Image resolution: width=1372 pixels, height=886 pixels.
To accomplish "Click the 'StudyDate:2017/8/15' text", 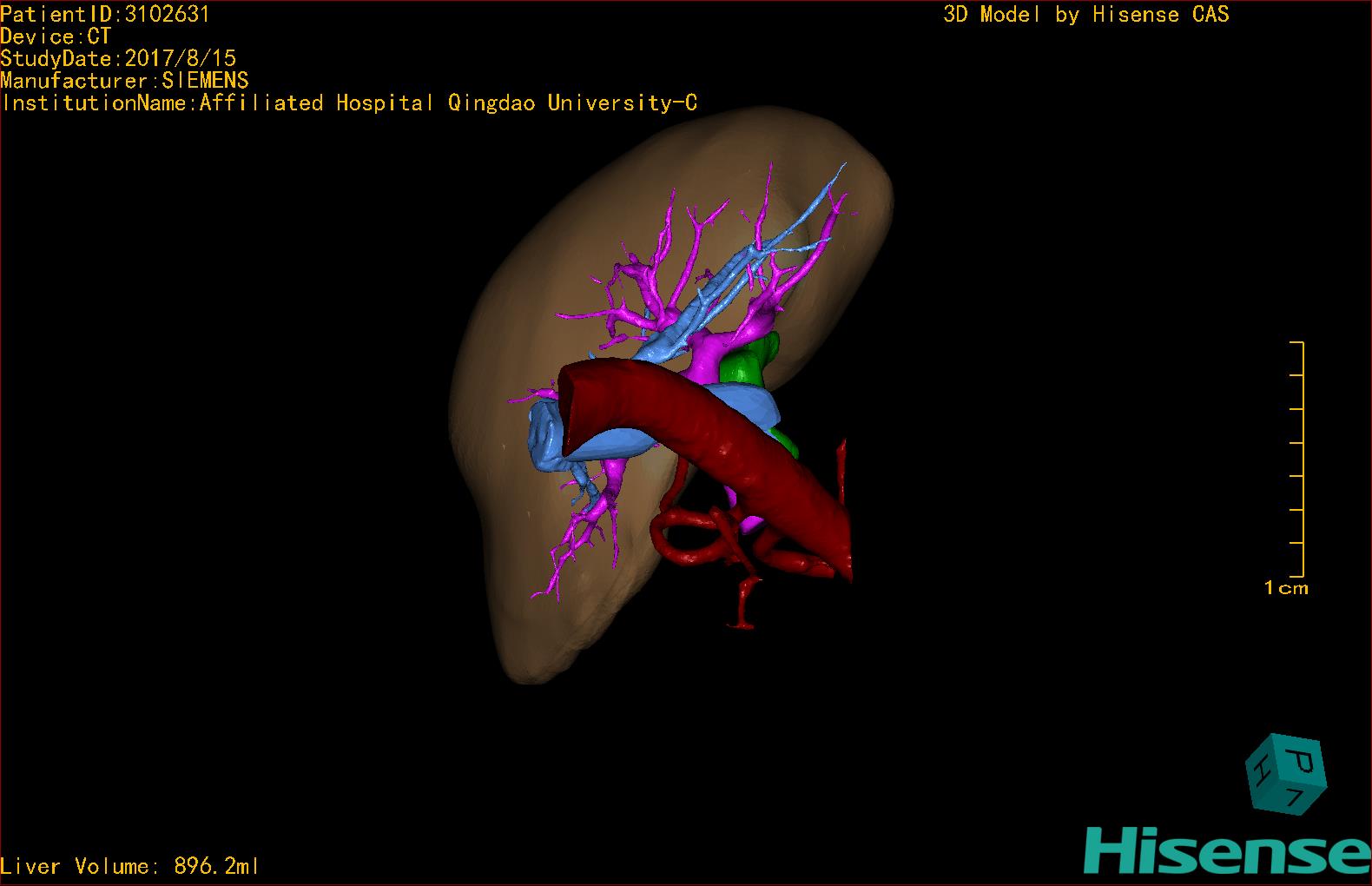I will click(118, 58).
